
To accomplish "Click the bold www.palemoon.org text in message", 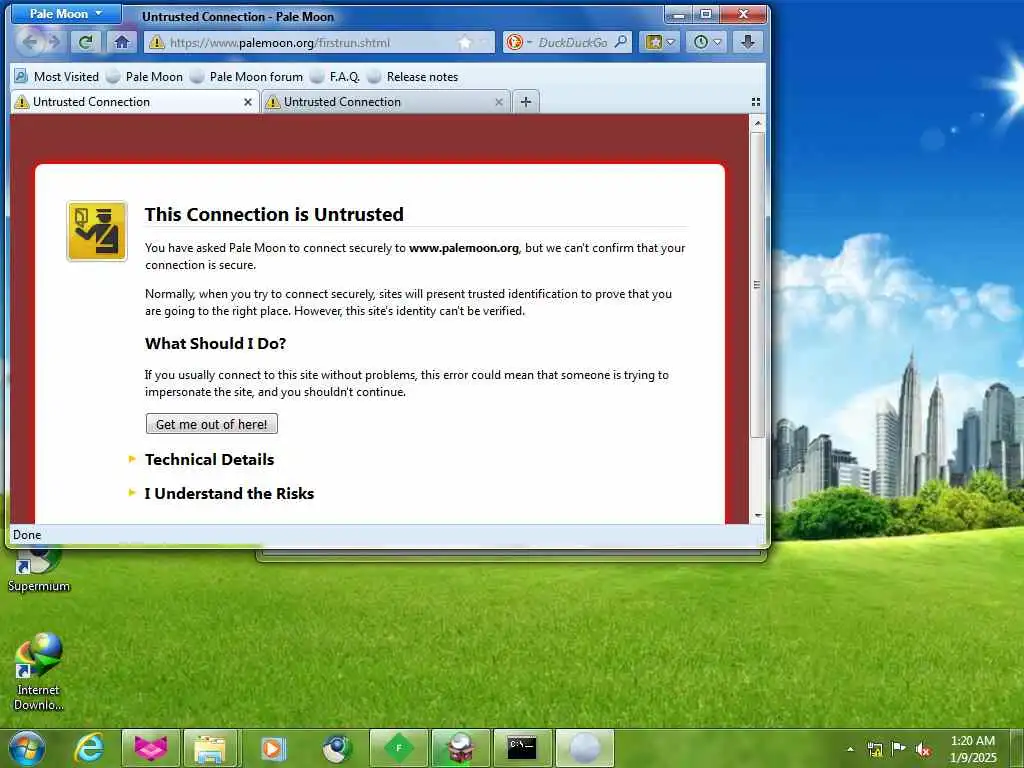I will (x=464, y=248).
